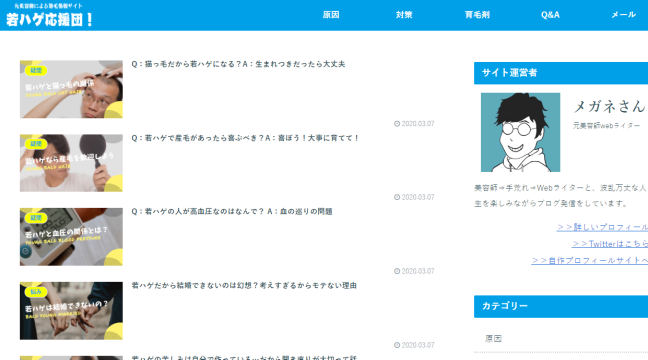Click the 悩み tag on 結婚 thumbnail
The width and height of the screenshot is (648, 360).
(x=36, y=292)
